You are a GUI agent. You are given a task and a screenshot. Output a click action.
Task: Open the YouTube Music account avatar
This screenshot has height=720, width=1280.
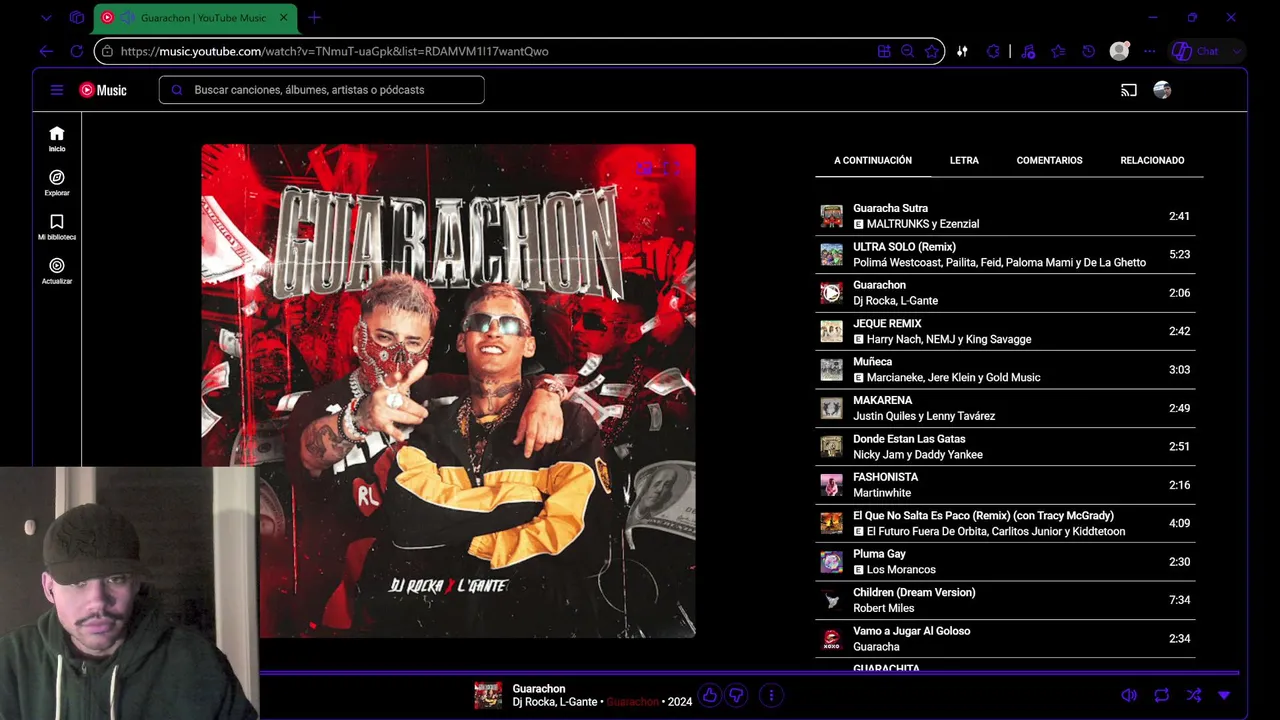click(1162, 90)
